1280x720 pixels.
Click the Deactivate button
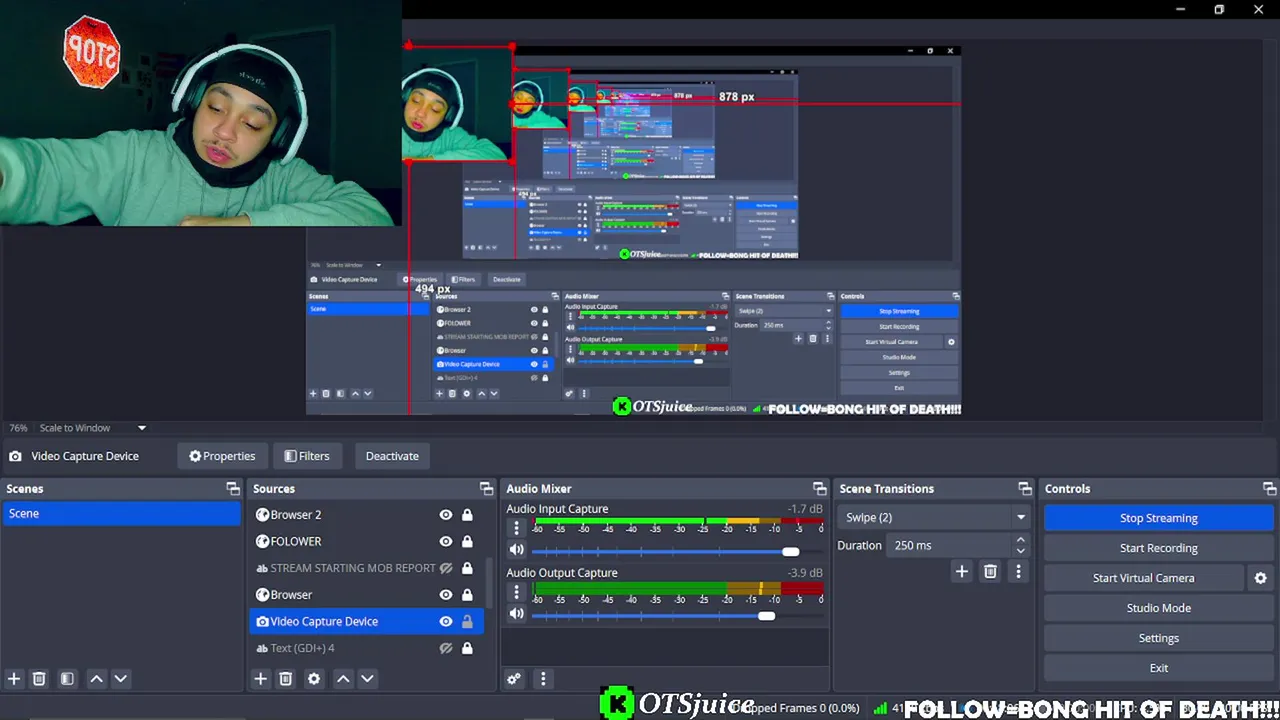point(392,456)
